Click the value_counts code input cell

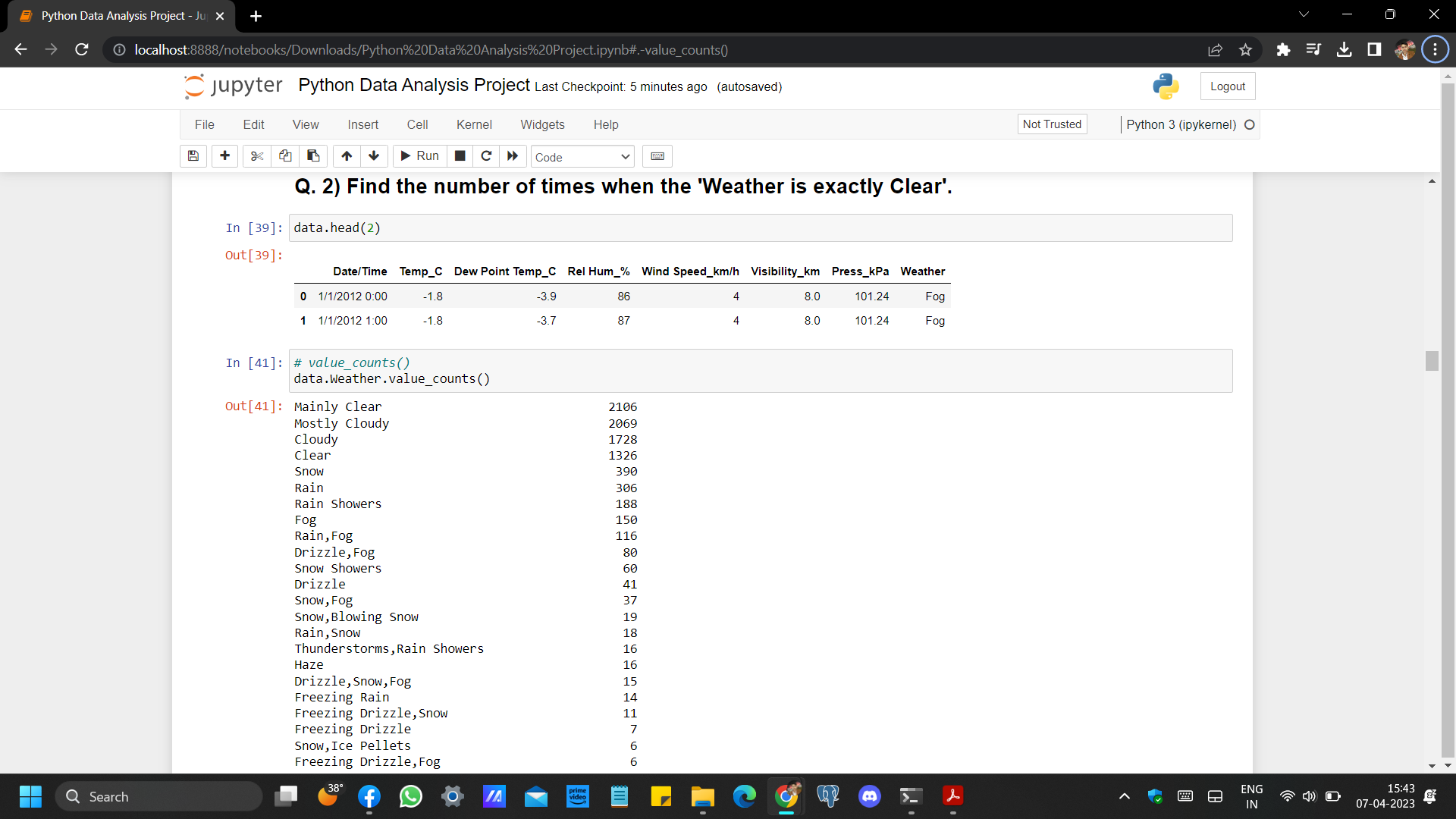tap(760, 372)
